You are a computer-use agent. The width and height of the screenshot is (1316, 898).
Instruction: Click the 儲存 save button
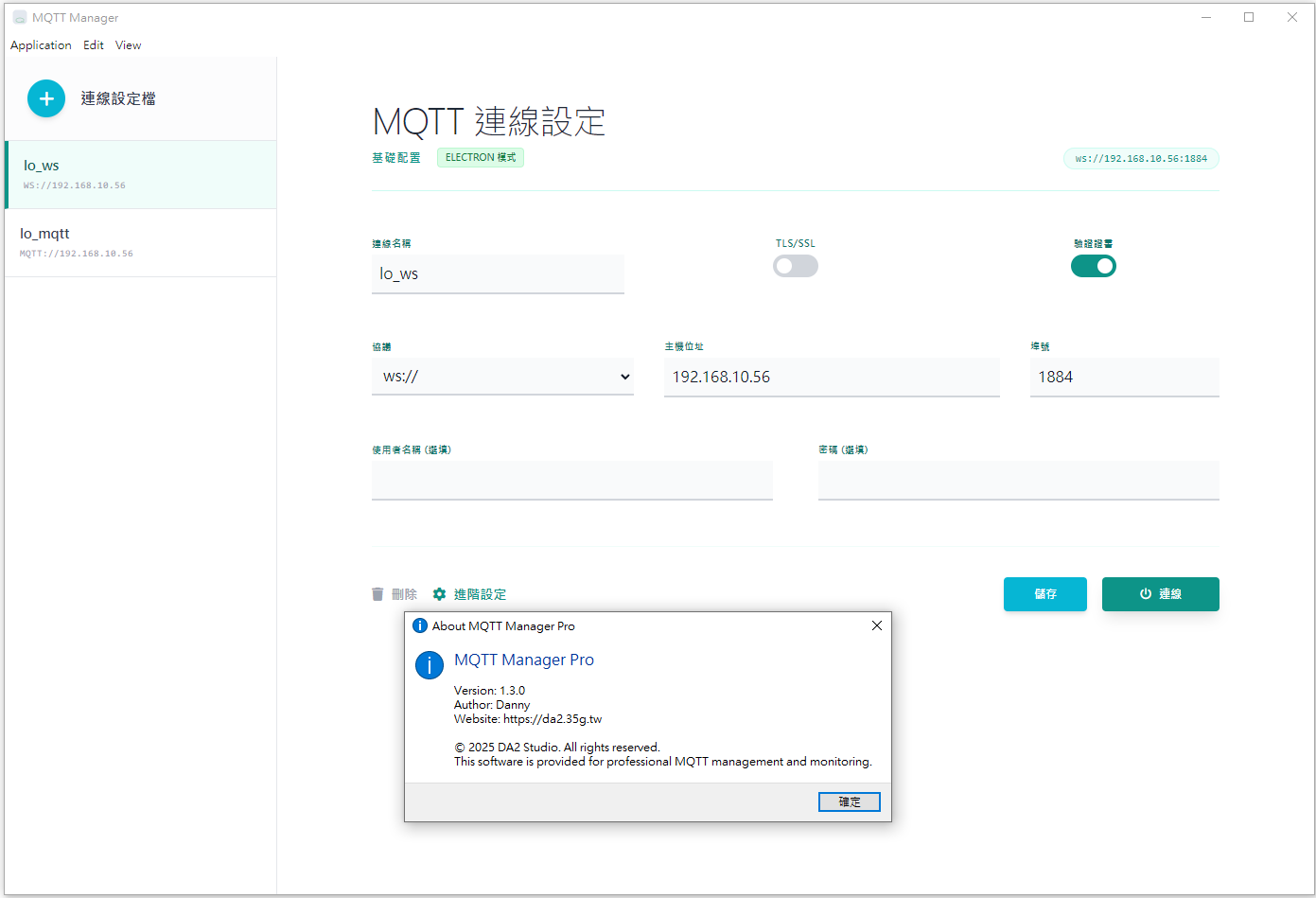point(1044,594)
